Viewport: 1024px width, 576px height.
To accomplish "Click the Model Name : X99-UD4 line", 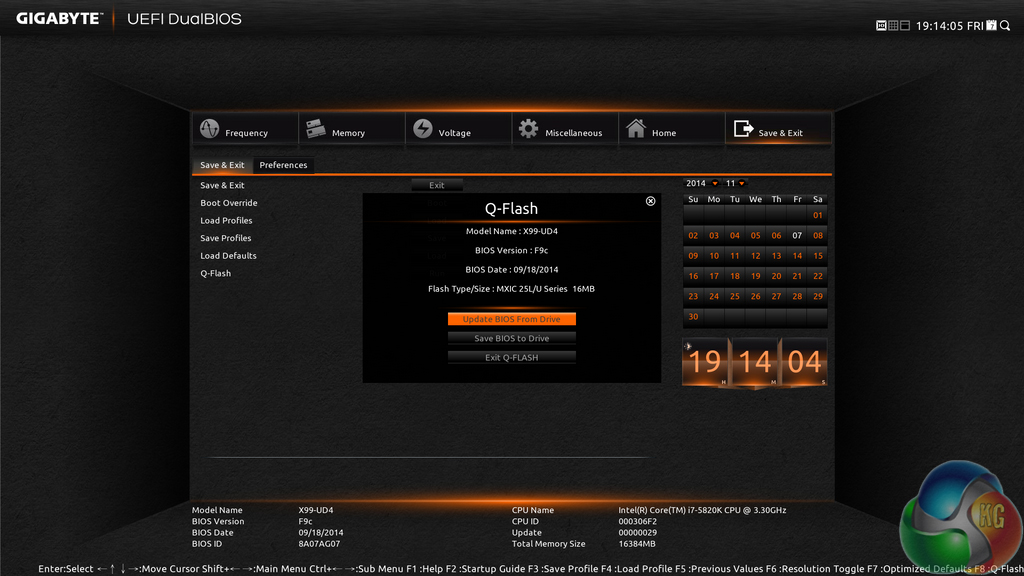I will 511,231.
